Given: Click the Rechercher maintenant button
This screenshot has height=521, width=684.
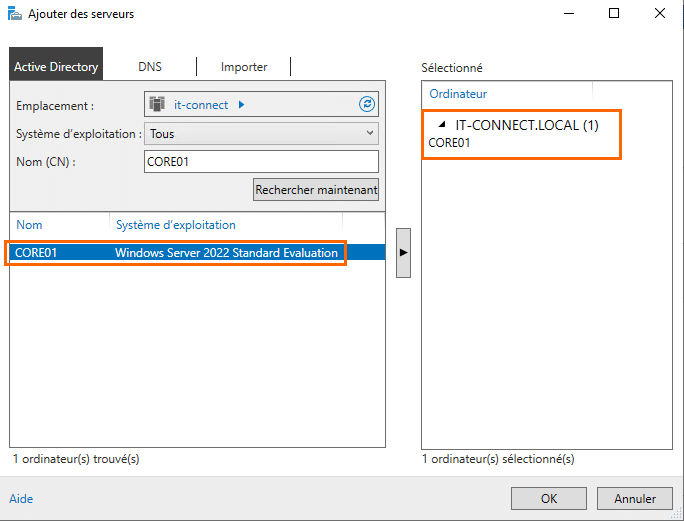Looking at the screenshot, I should [x=316, y=189].
